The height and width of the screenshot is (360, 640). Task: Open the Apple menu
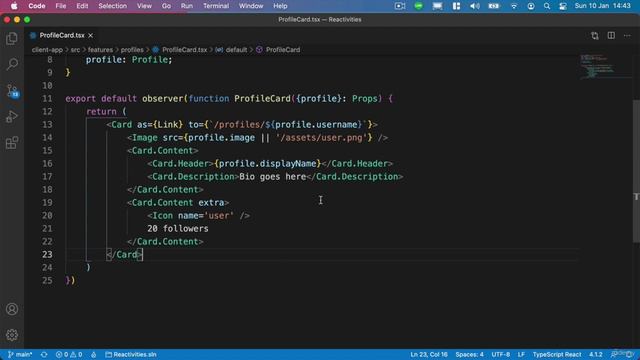click(14, 6)
